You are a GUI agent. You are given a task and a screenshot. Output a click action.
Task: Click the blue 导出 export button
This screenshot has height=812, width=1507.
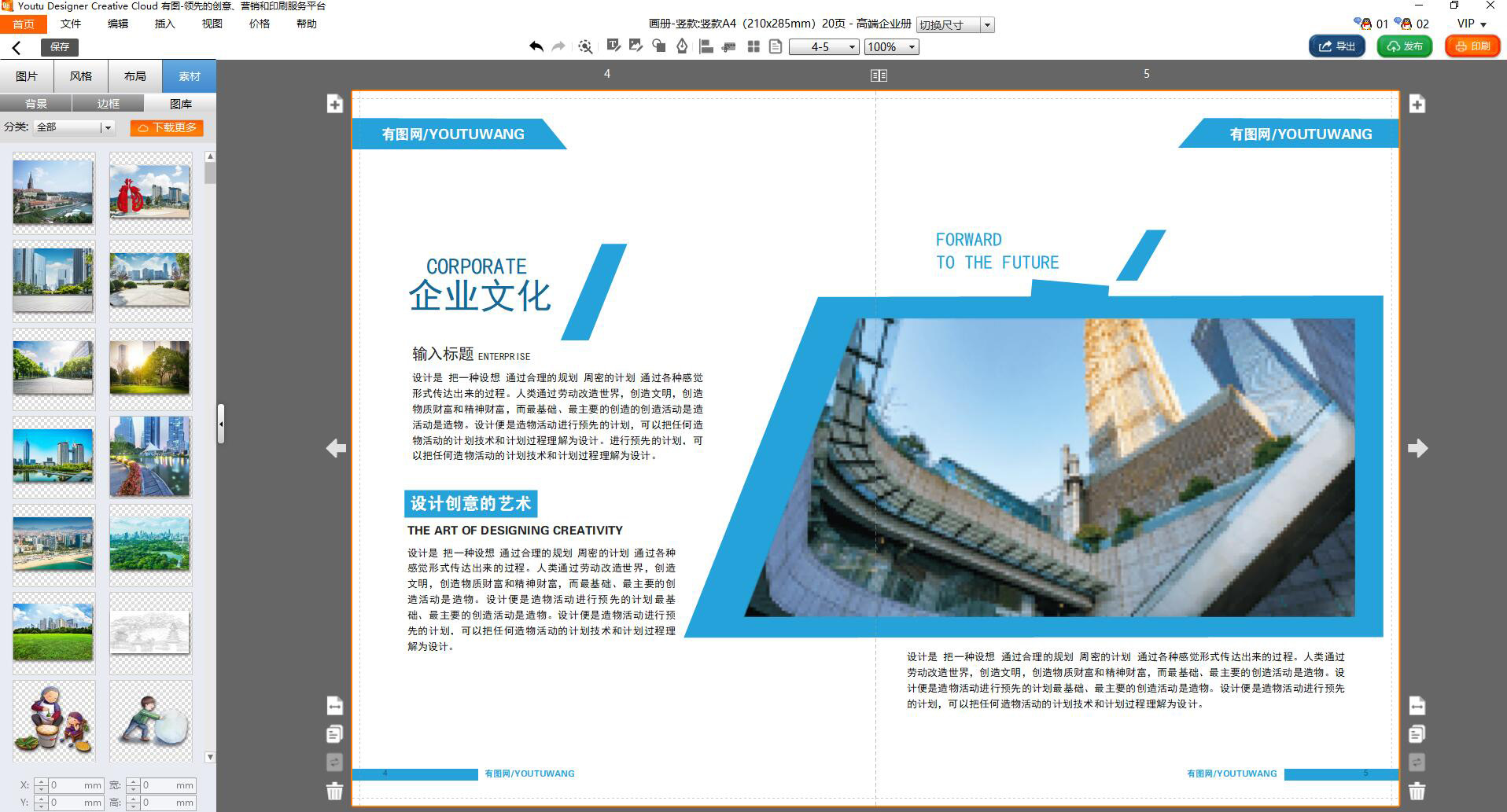tap(1336, 46)
